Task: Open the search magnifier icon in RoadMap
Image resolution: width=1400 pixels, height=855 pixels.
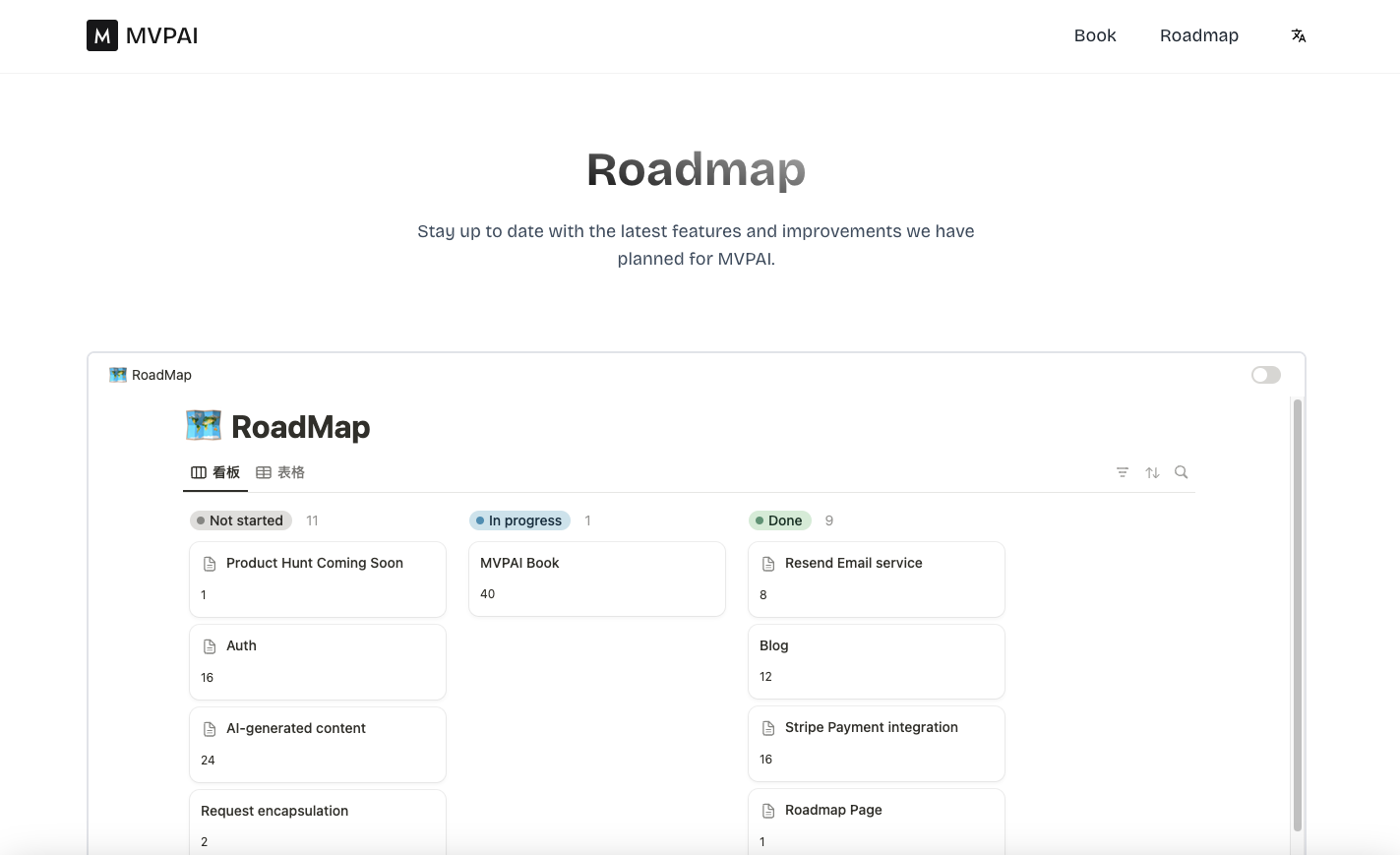Action: click(1182, 472)
